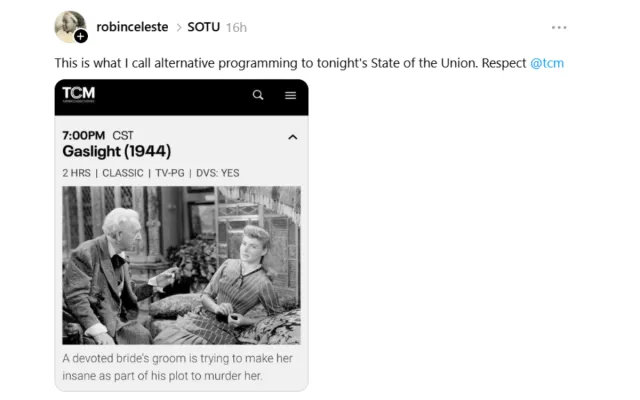Viewport: 640px width, 400px height.
Task: Click the TCM logo
Action: click(x=78, y=95)
